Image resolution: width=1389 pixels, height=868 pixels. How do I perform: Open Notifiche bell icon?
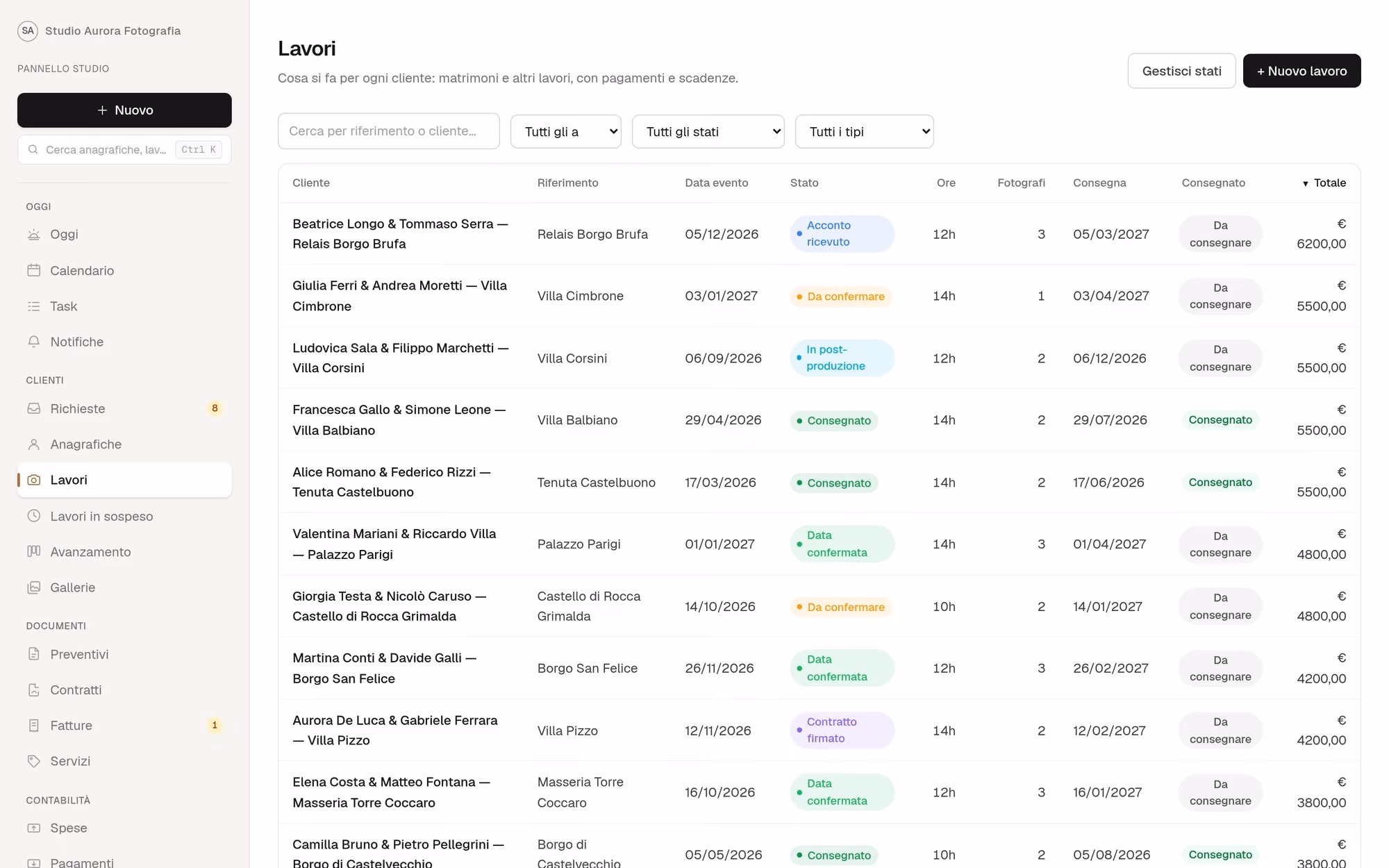click(x=33, y=342)
